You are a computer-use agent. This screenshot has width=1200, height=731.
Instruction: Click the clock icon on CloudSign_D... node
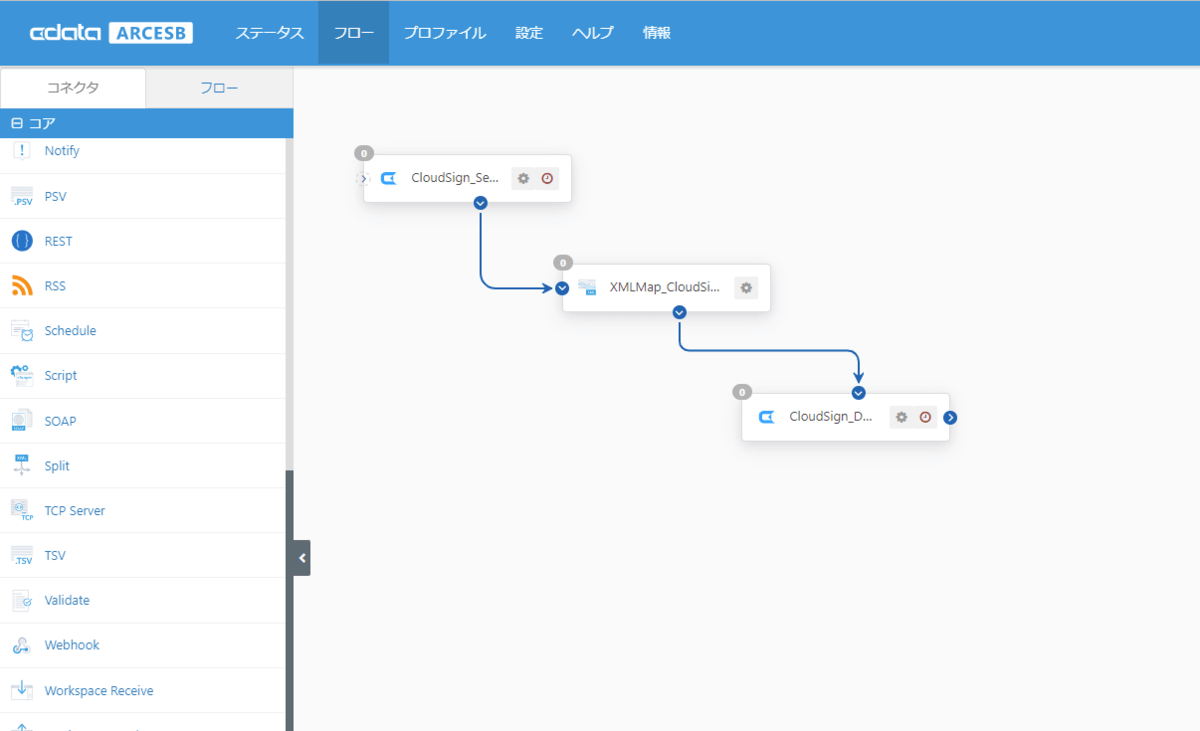pyautogui.click(x=925, y=417)
